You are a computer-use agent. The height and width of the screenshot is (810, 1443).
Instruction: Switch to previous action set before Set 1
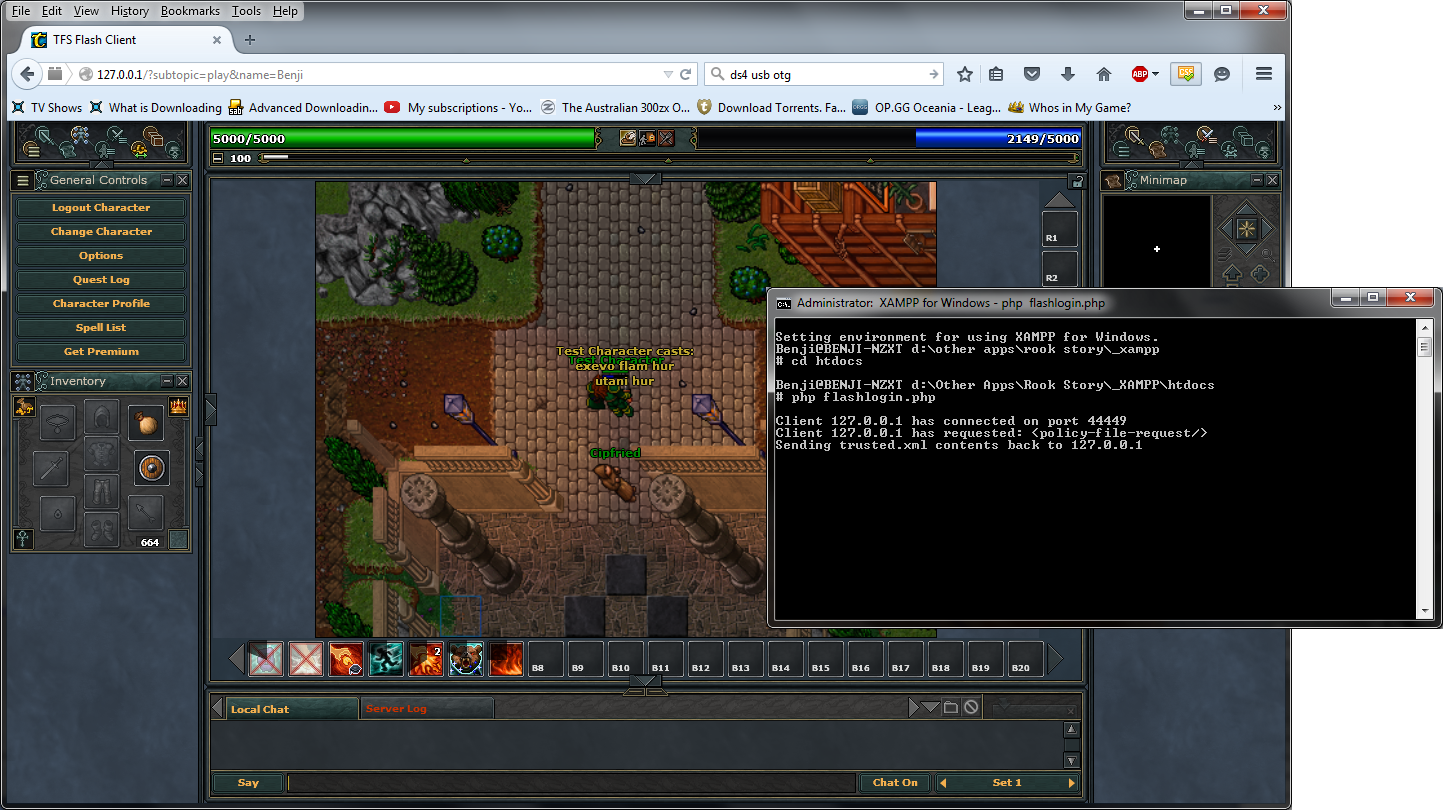coord(943,783)
